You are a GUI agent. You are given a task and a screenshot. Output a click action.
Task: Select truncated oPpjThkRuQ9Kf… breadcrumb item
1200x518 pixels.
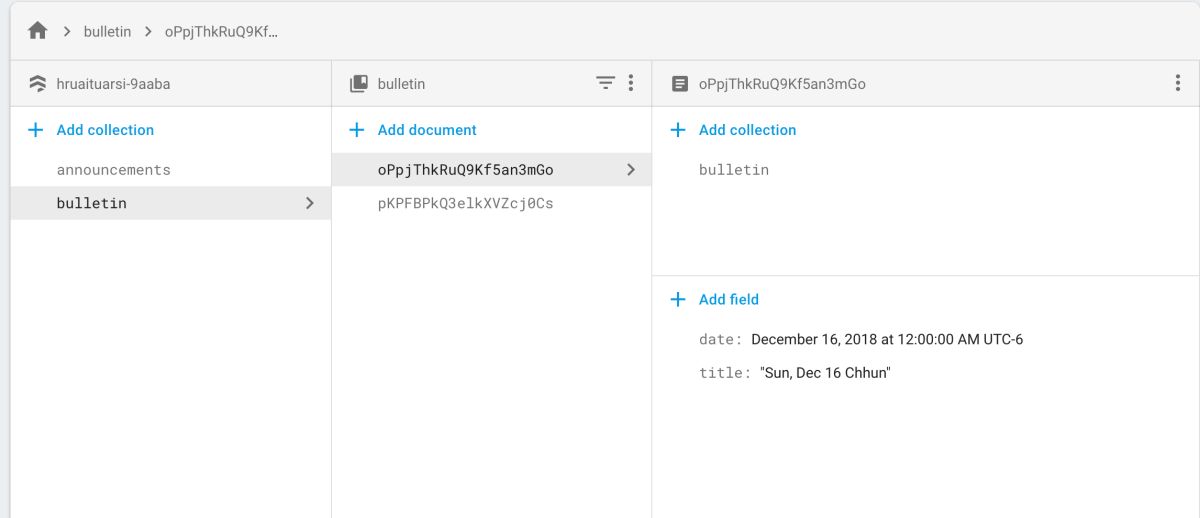[221, 31]
